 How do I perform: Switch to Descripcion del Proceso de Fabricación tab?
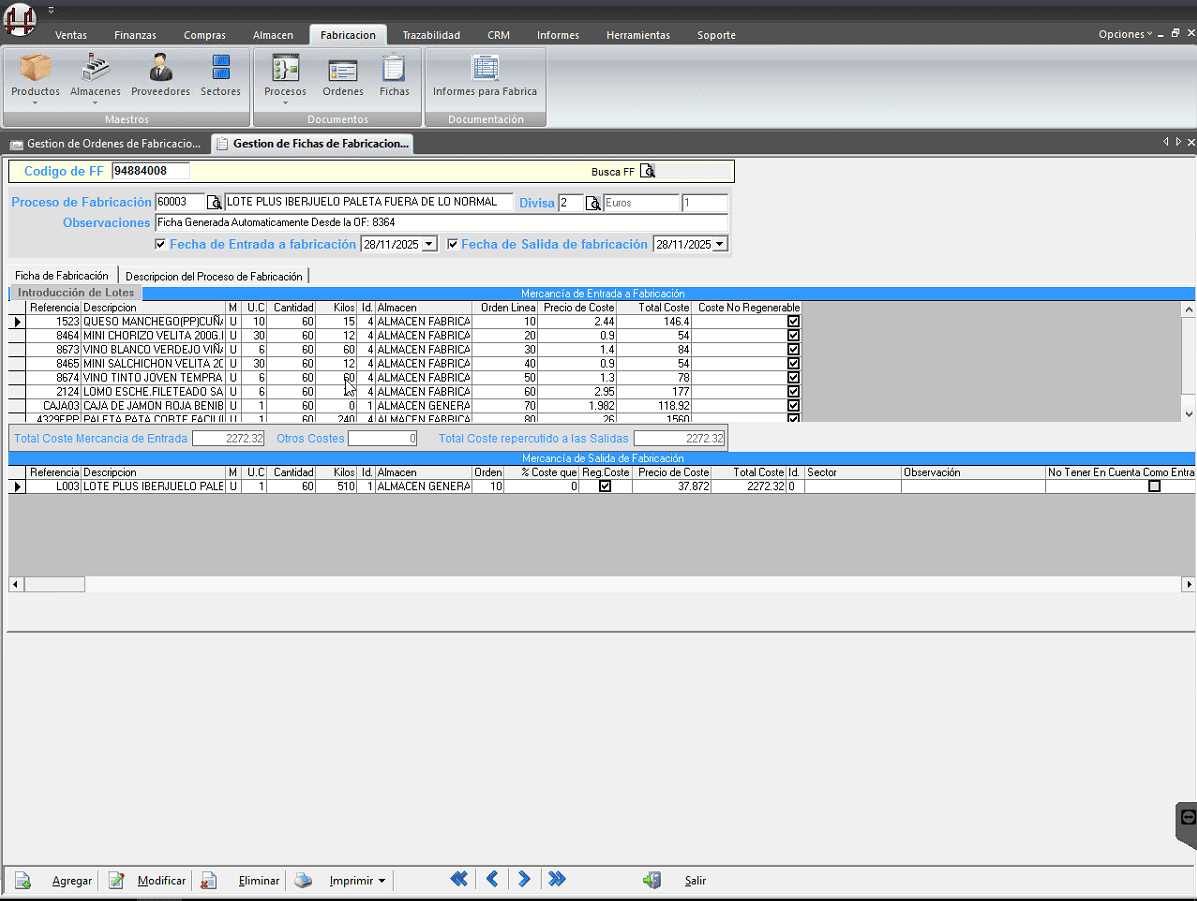tap(214, 276)
